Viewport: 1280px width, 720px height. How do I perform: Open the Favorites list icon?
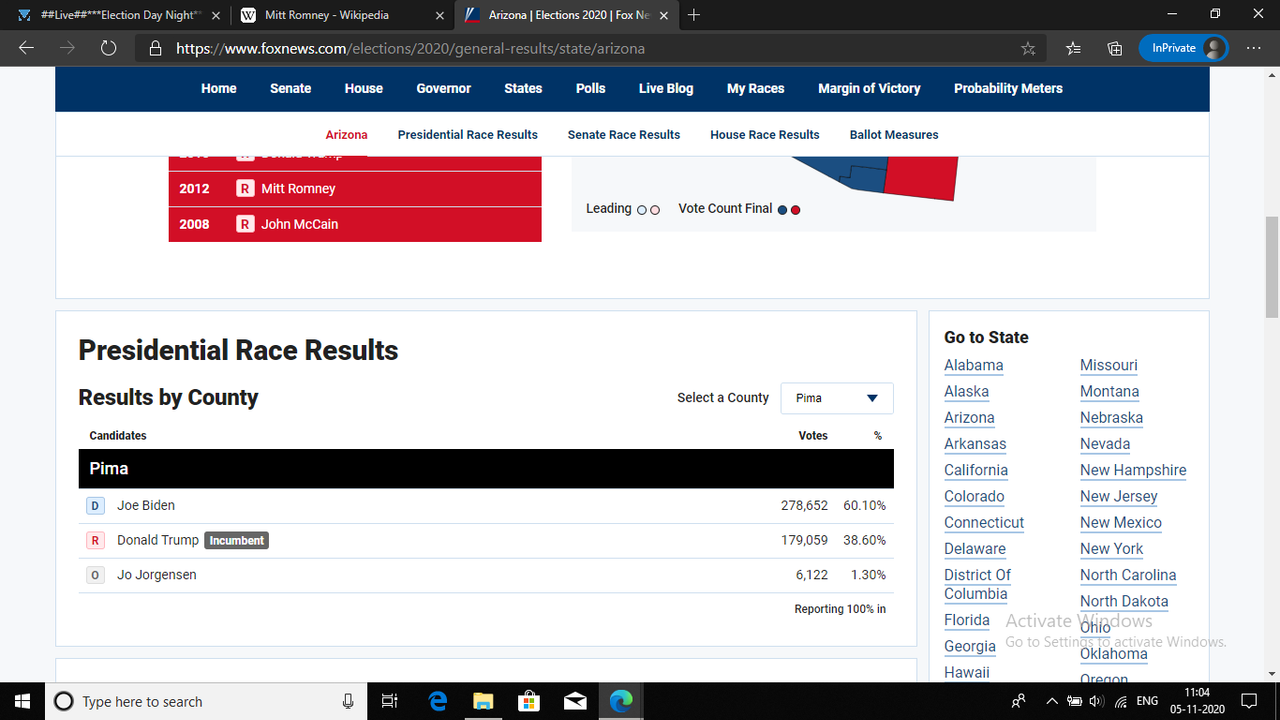(x=1073, y=48)
